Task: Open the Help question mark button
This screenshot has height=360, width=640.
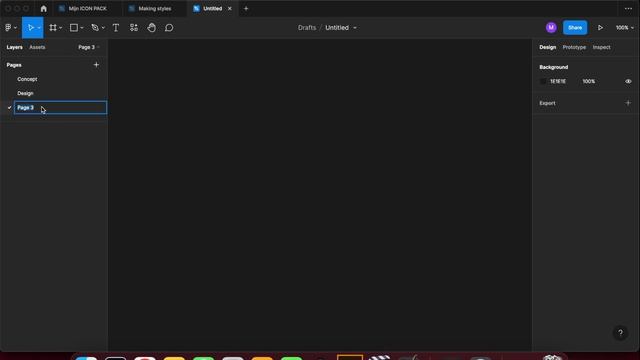Action: point(620,333)
